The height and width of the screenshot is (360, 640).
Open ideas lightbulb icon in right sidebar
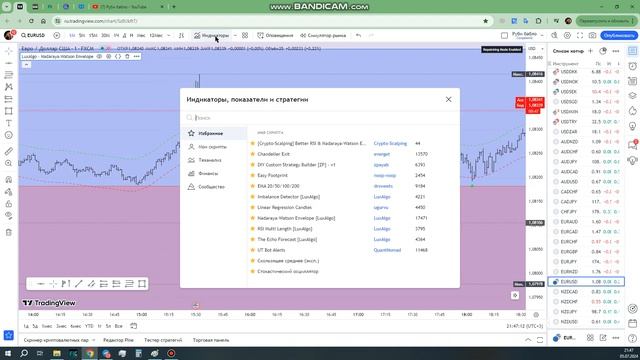click(633, 127)
